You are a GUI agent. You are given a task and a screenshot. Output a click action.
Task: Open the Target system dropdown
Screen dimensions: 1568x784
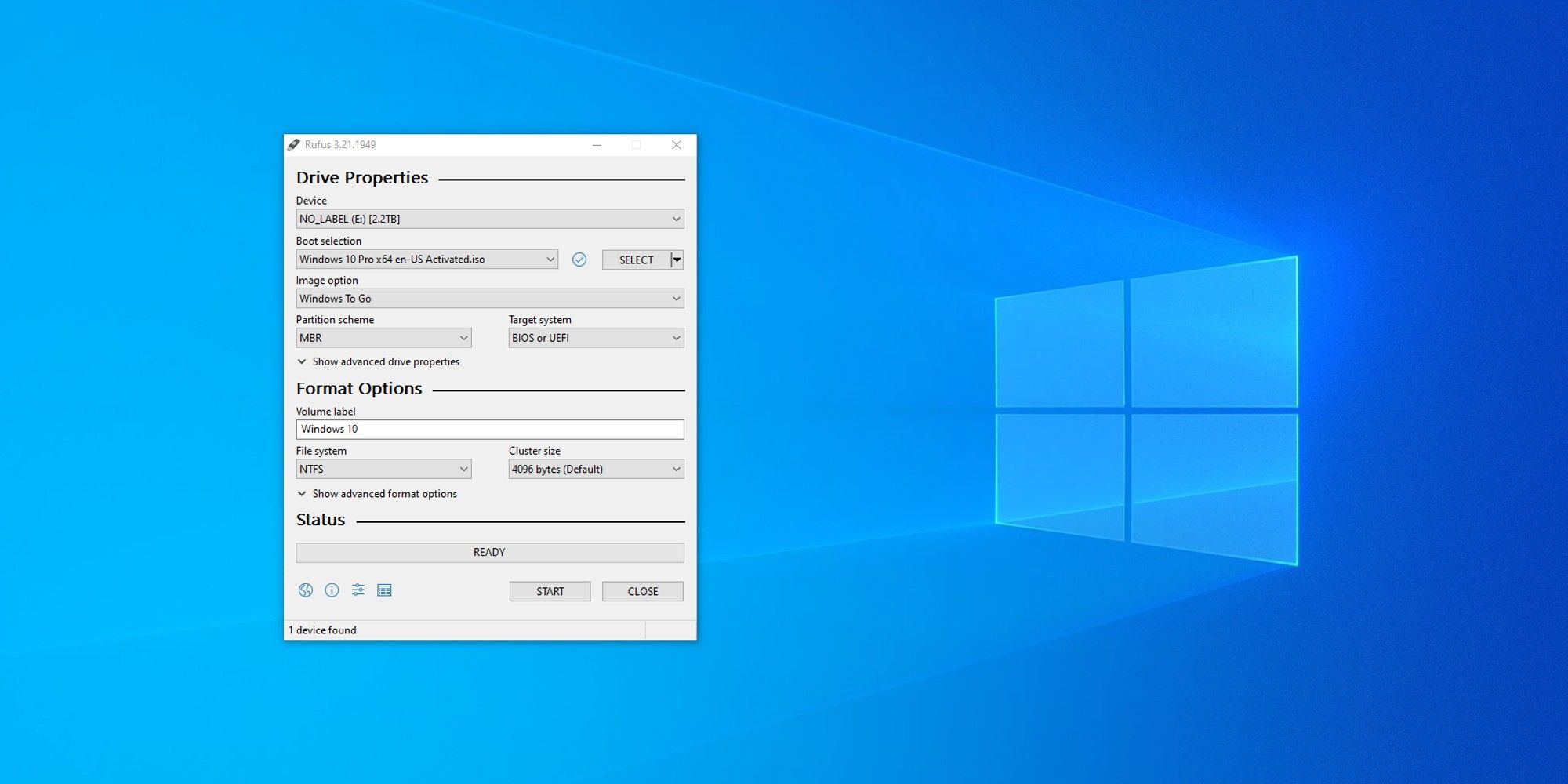point(596,338)
